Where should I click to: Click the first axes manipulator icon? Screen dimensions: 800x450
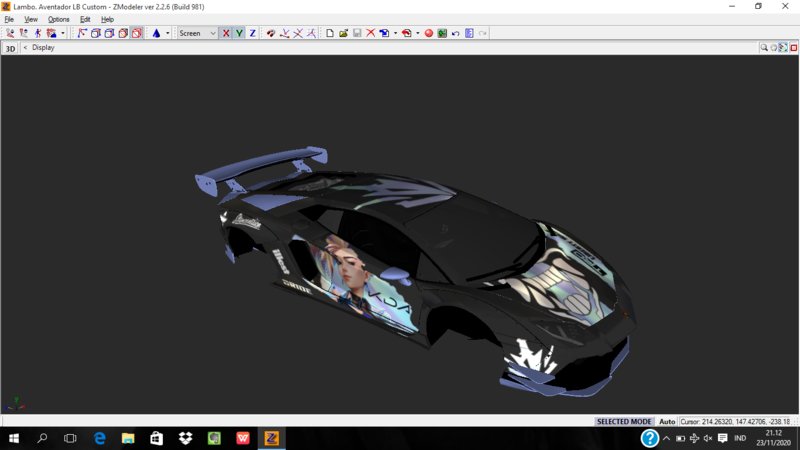coord(285,33)
